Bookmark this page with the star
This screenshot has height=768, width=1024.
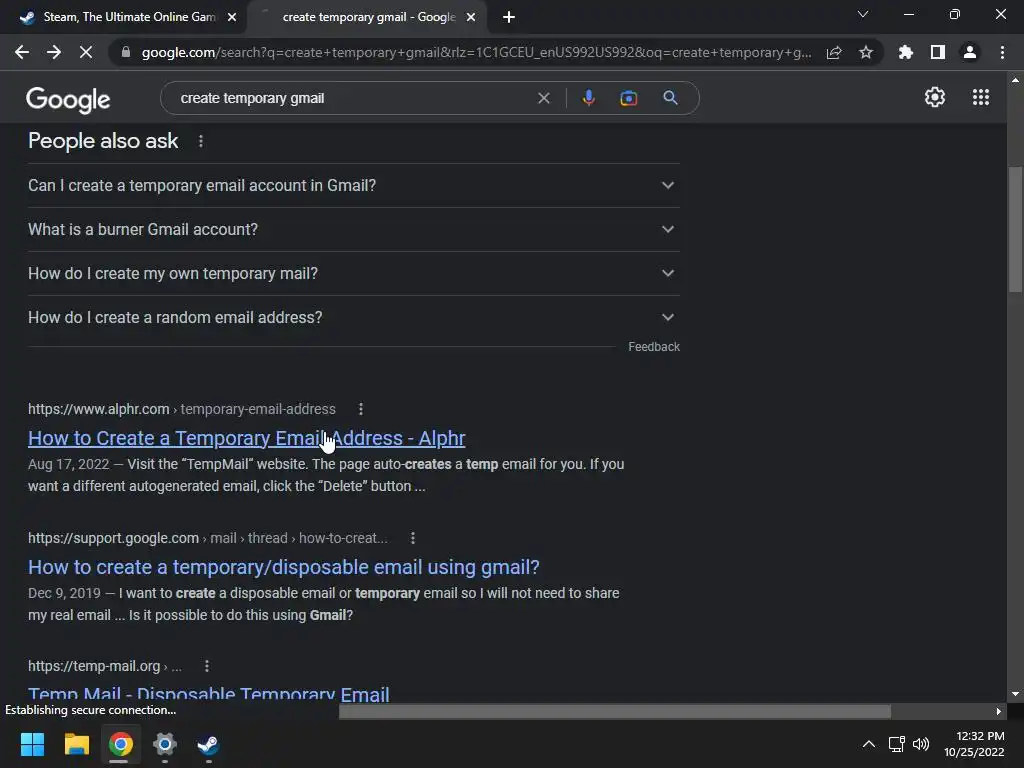click(x=866, y=52)
